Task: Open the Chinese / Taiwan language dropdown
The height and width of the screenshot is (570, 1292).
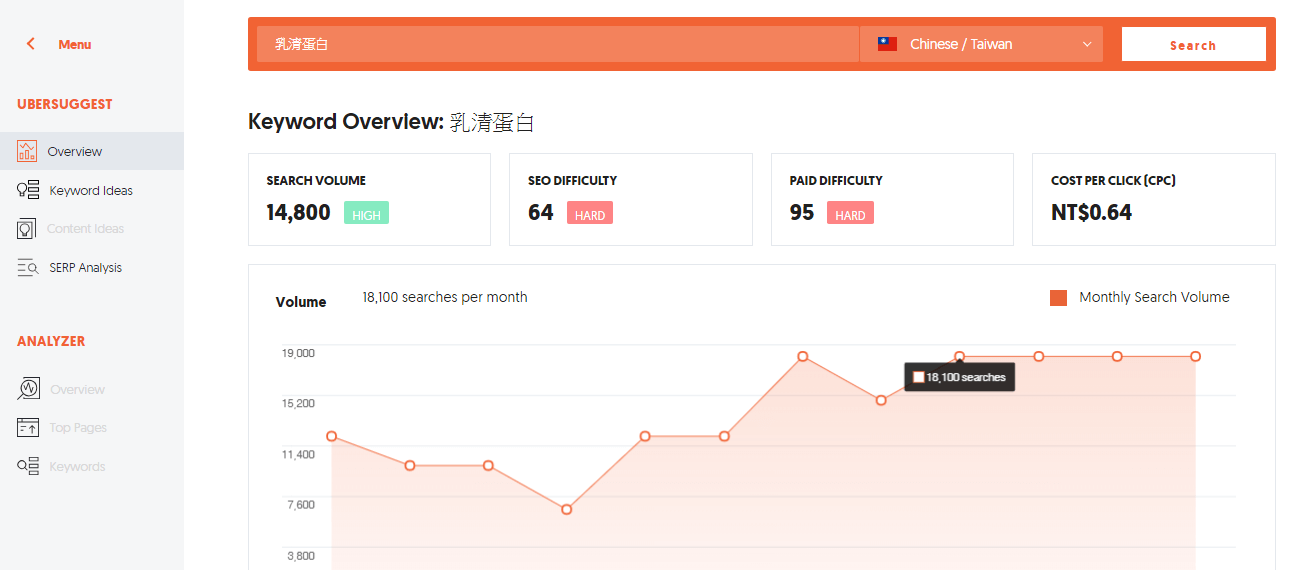Action: click(980, 44)
